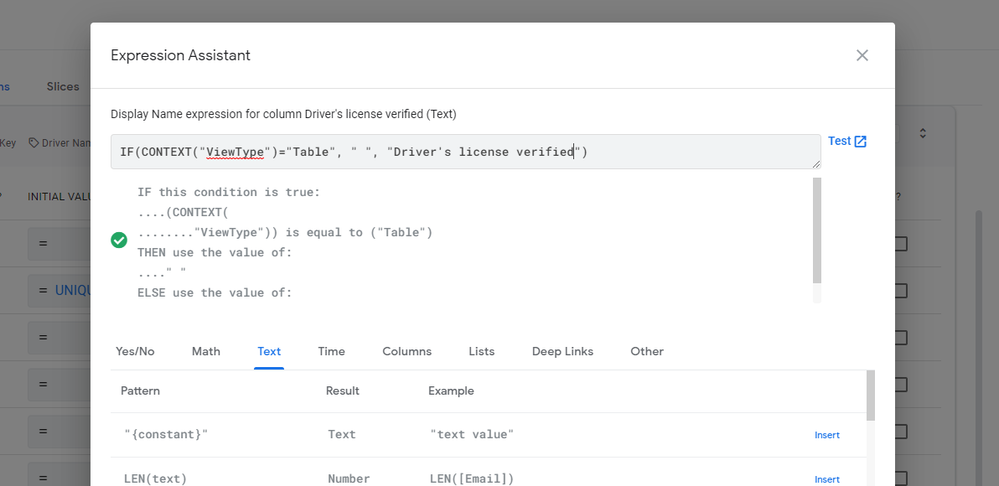Click the resize handle of the expression box
The height and width of the screenshot is (486, 999).
coord(816,164)
